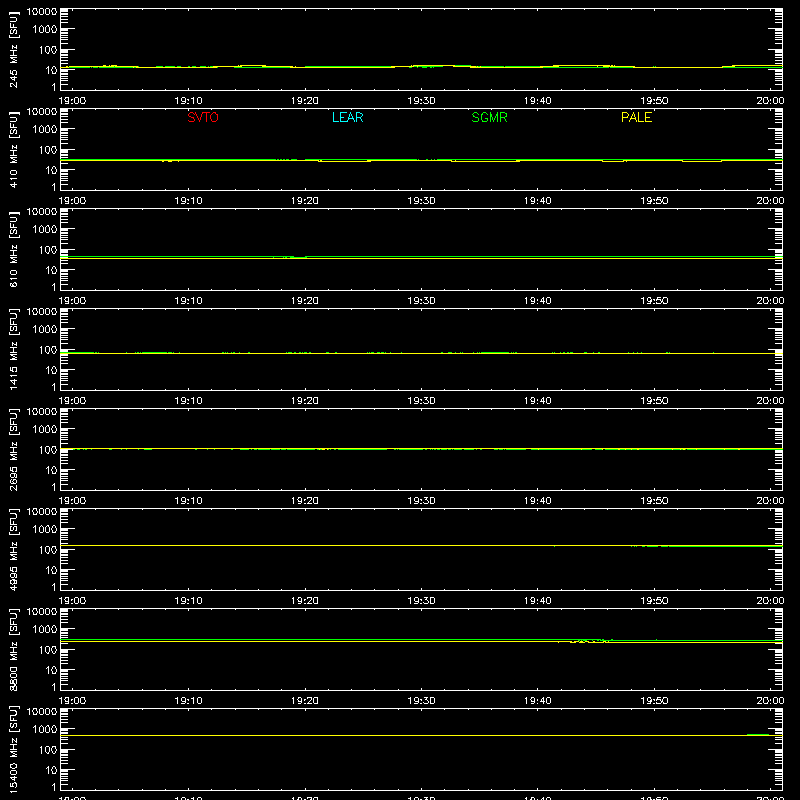Image resolution: width=800 pixels, height=800 pixels.
Task: Click the 19:10 tick under the 2695 MHz plot
Action: [x=189, y=501]
